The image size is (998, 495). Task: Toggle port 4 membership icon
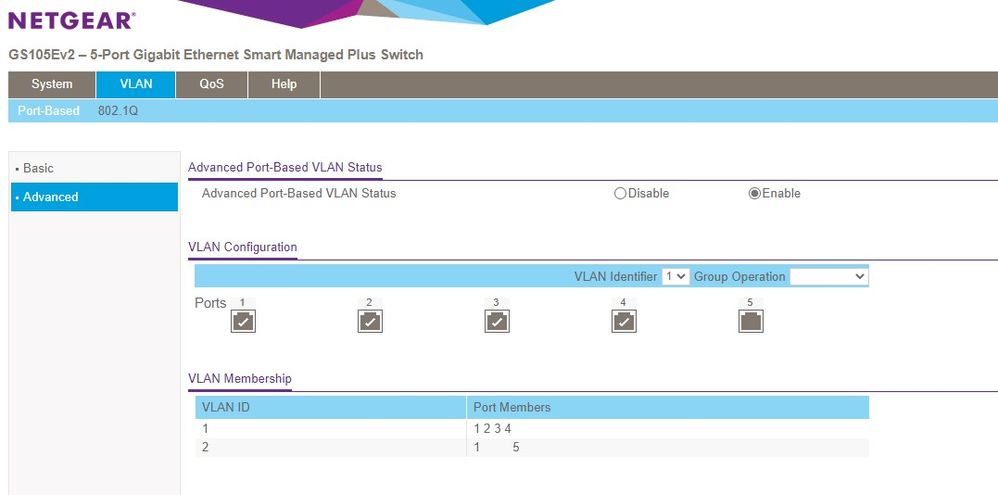click(624, 321)
